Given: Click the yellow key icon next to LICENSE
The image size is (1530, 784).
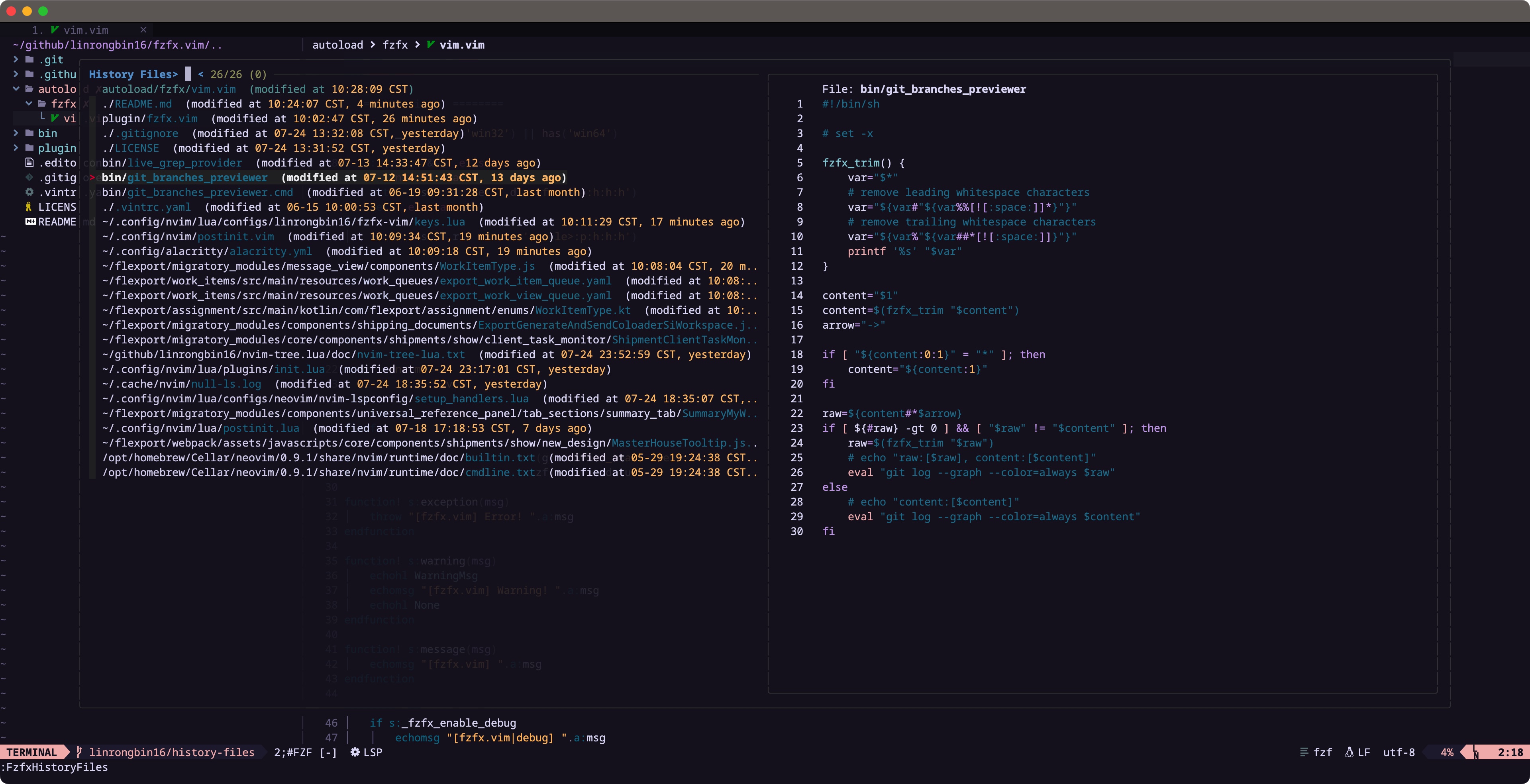Looking at the screenshot, I should click(29, 207).
